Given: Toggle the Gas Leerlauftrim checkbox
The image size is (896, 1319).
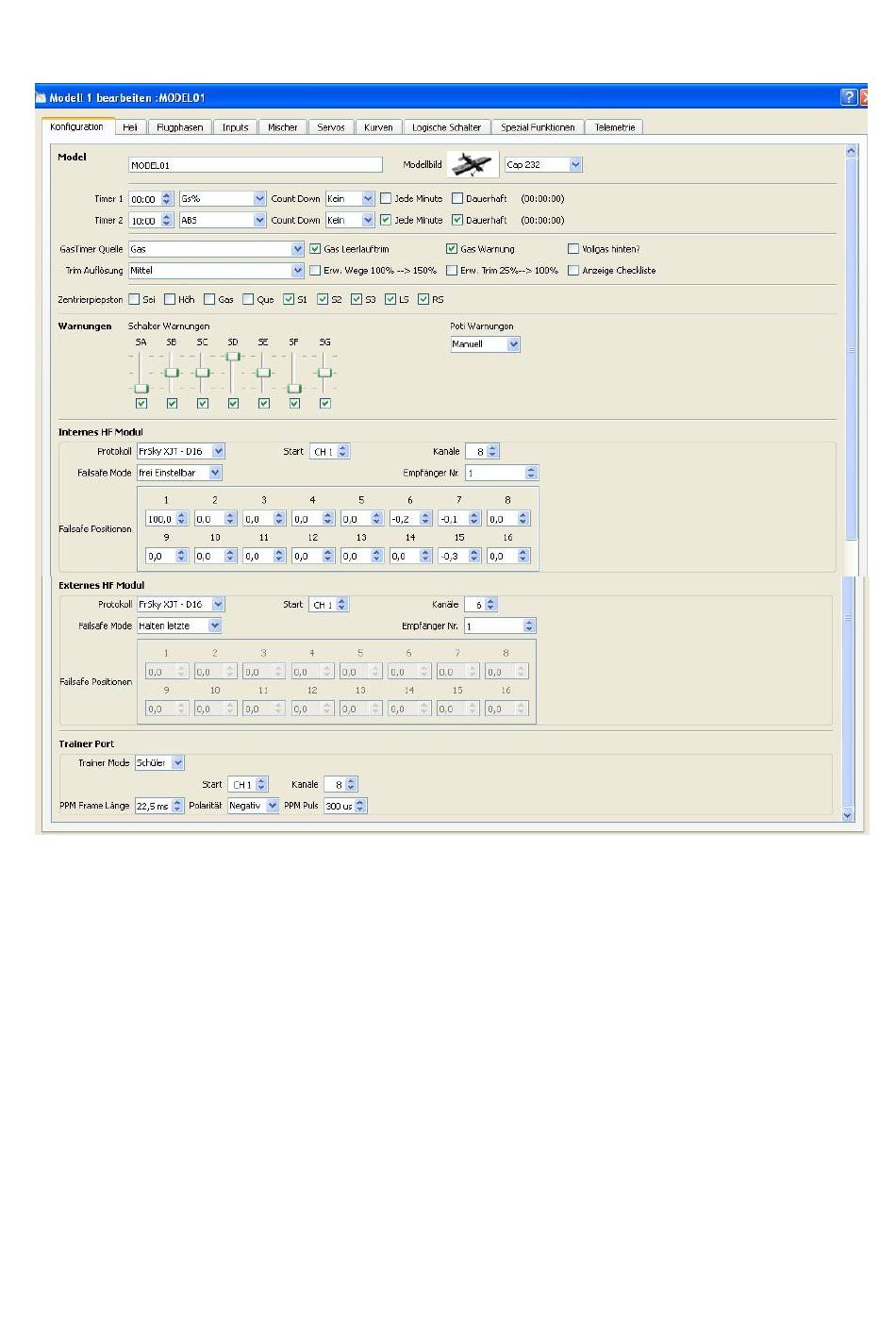Looking at the screenshot, I should [315, 249].
